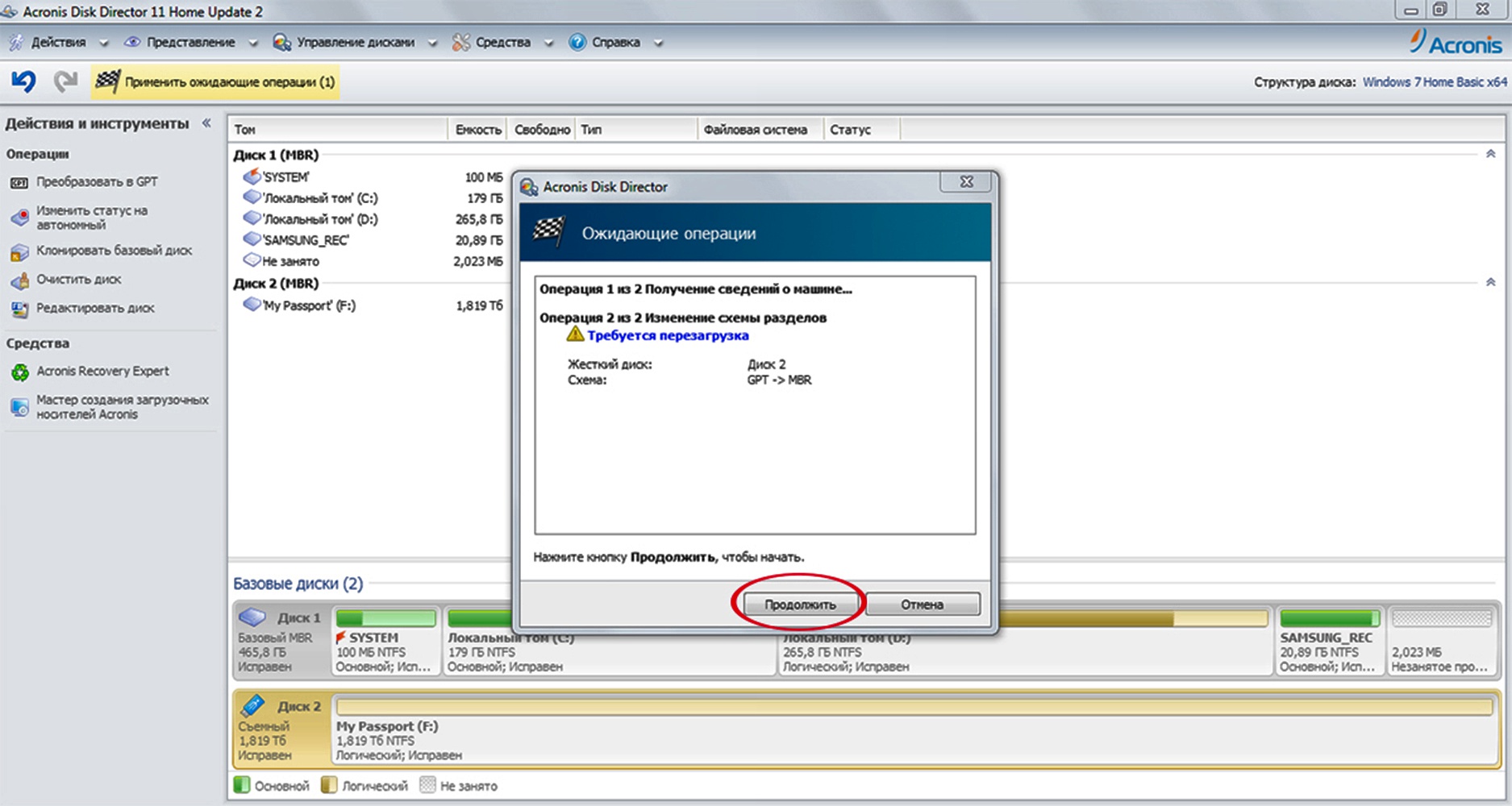Click the SYSTEM volume icon in list
Viewport: 1512px width, 806px height.
[252, 177]
